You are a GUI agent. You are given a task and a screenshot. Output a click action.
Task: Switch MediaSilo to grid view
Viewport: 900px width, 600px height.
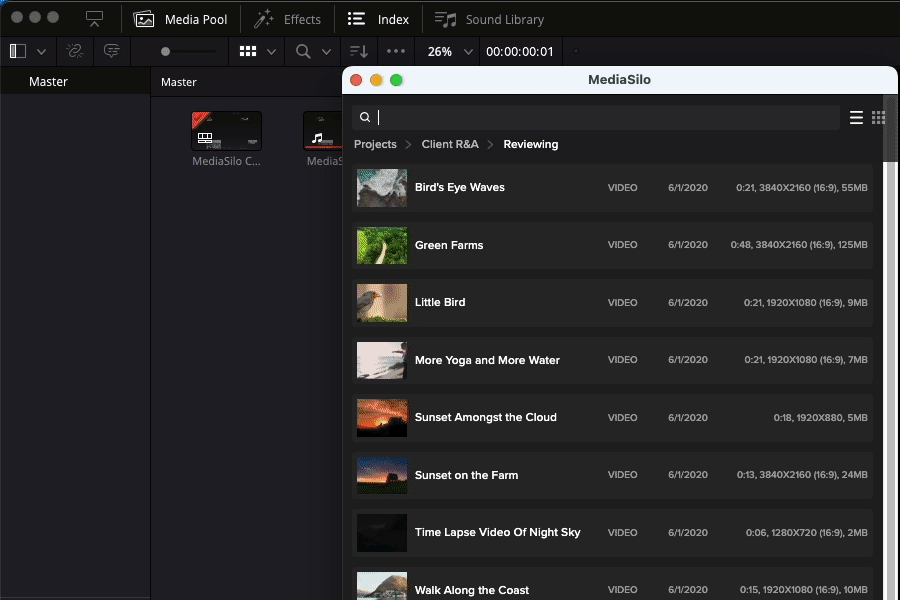pos(878,117)
